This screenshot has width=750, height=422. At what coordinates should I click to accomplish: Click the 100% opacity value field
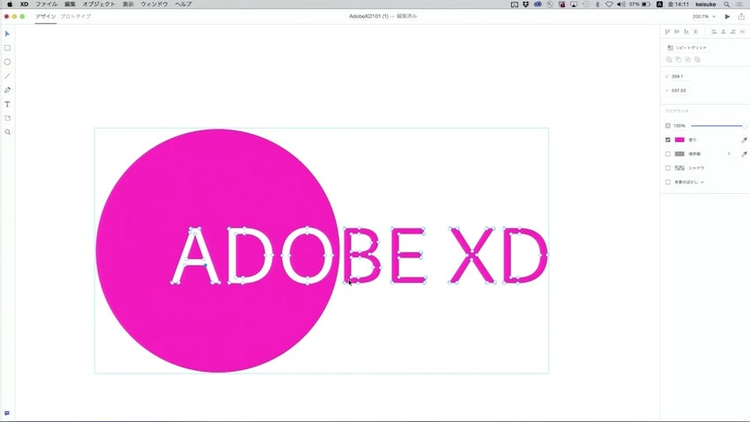679,126
